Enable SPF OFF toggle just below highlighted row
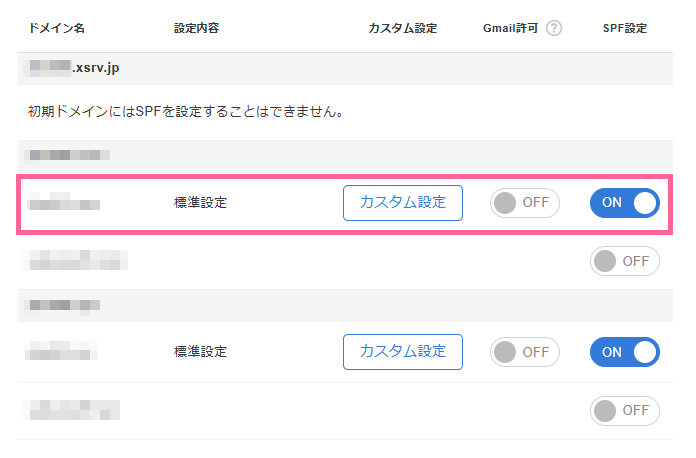 (x=625, y=261)
